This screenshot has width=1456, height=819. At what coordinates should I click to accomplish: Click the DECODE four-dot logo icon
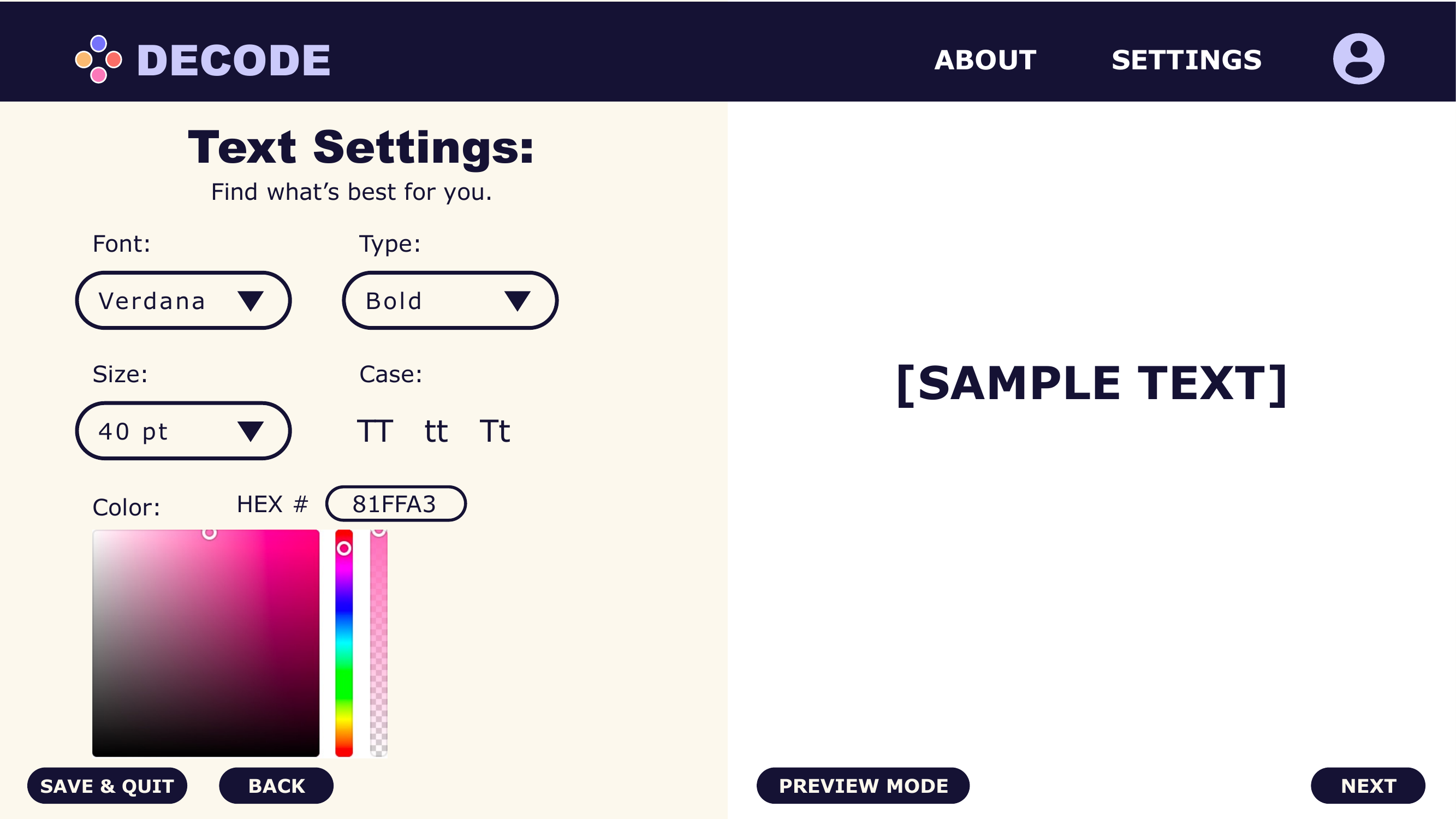tap(98, 59)
